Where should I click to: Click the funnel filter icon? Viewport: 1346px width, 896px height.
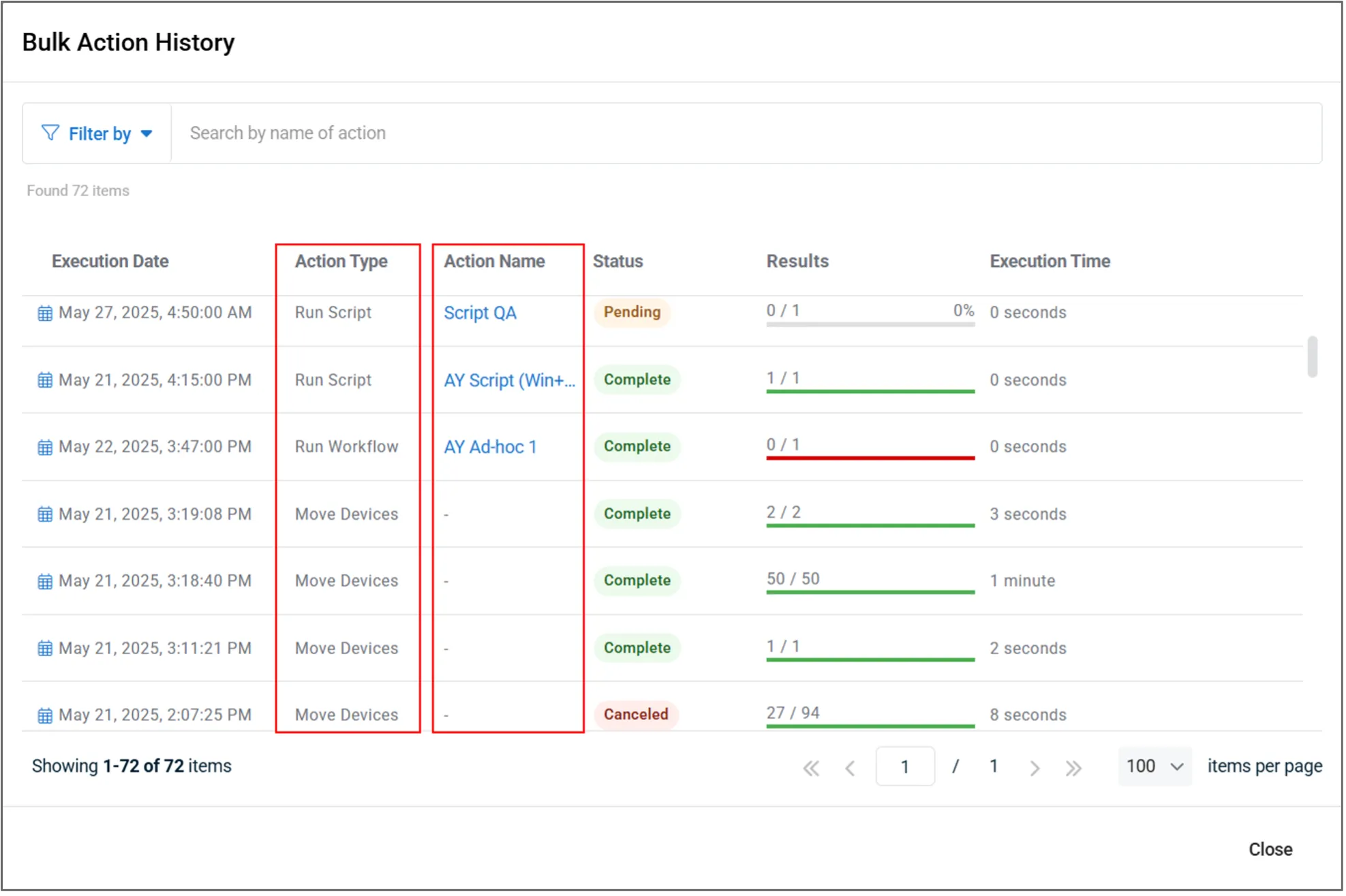tap(50, 133)
